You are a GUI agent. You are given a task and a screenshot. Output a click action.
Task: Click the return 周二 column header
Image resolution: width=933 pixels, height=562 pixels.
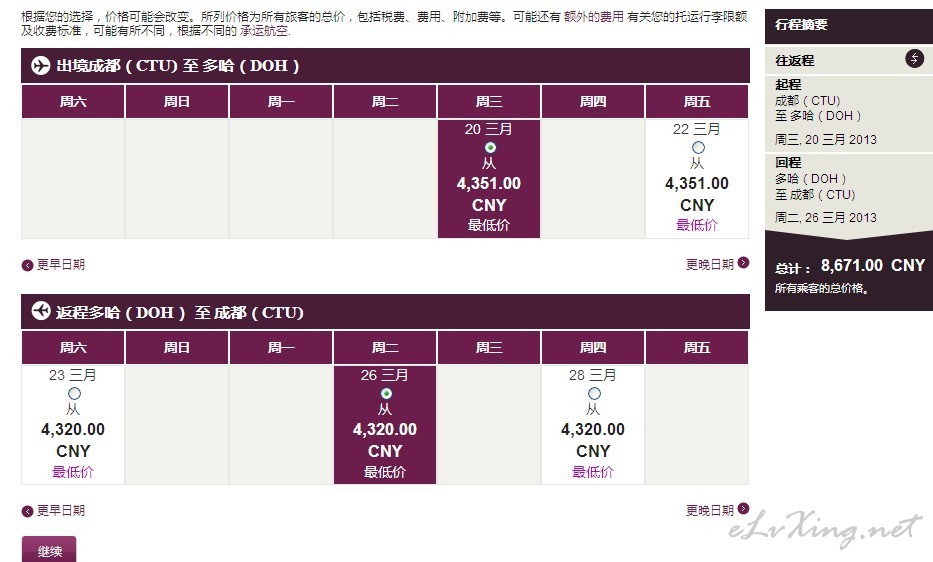click(385, 347)
